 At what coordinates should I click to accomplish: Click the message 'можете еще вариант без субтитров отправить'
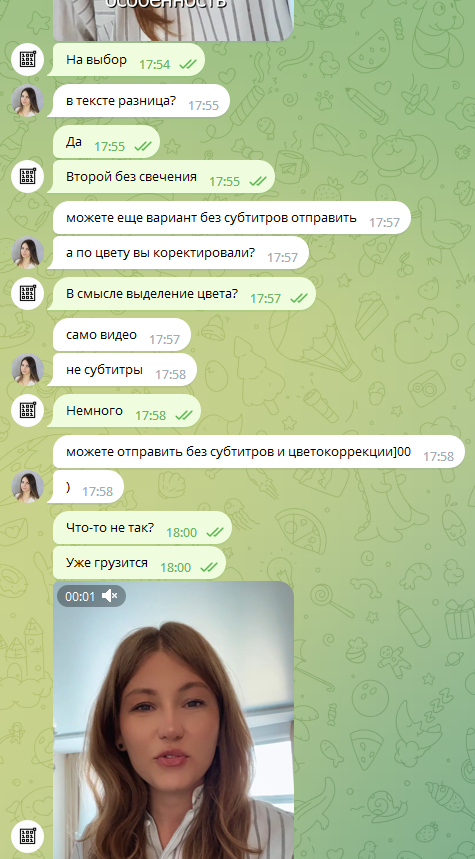[x=232, y=217]
